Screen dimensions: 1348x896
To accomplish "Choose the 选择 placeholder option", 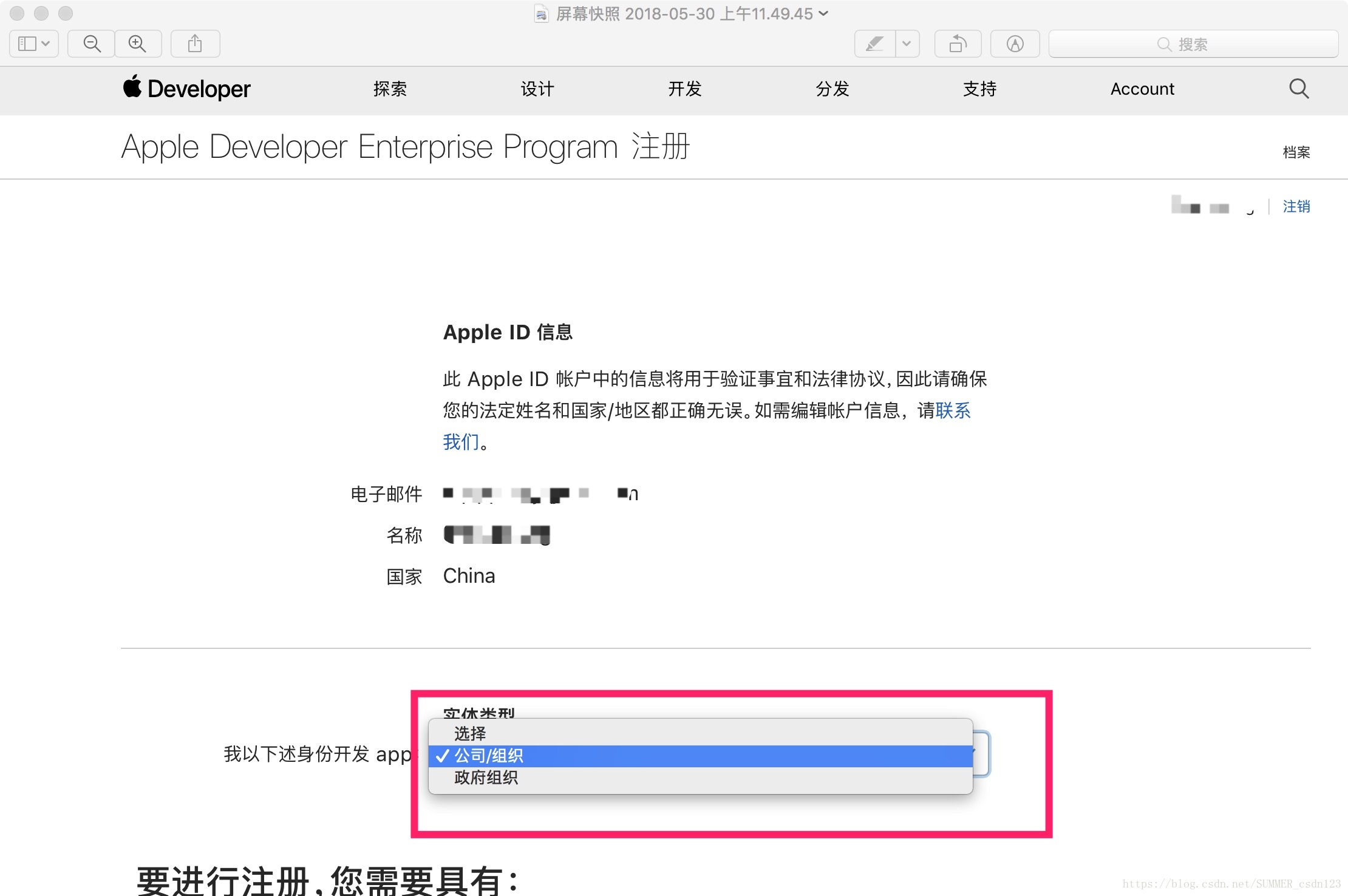I will 701,733.
